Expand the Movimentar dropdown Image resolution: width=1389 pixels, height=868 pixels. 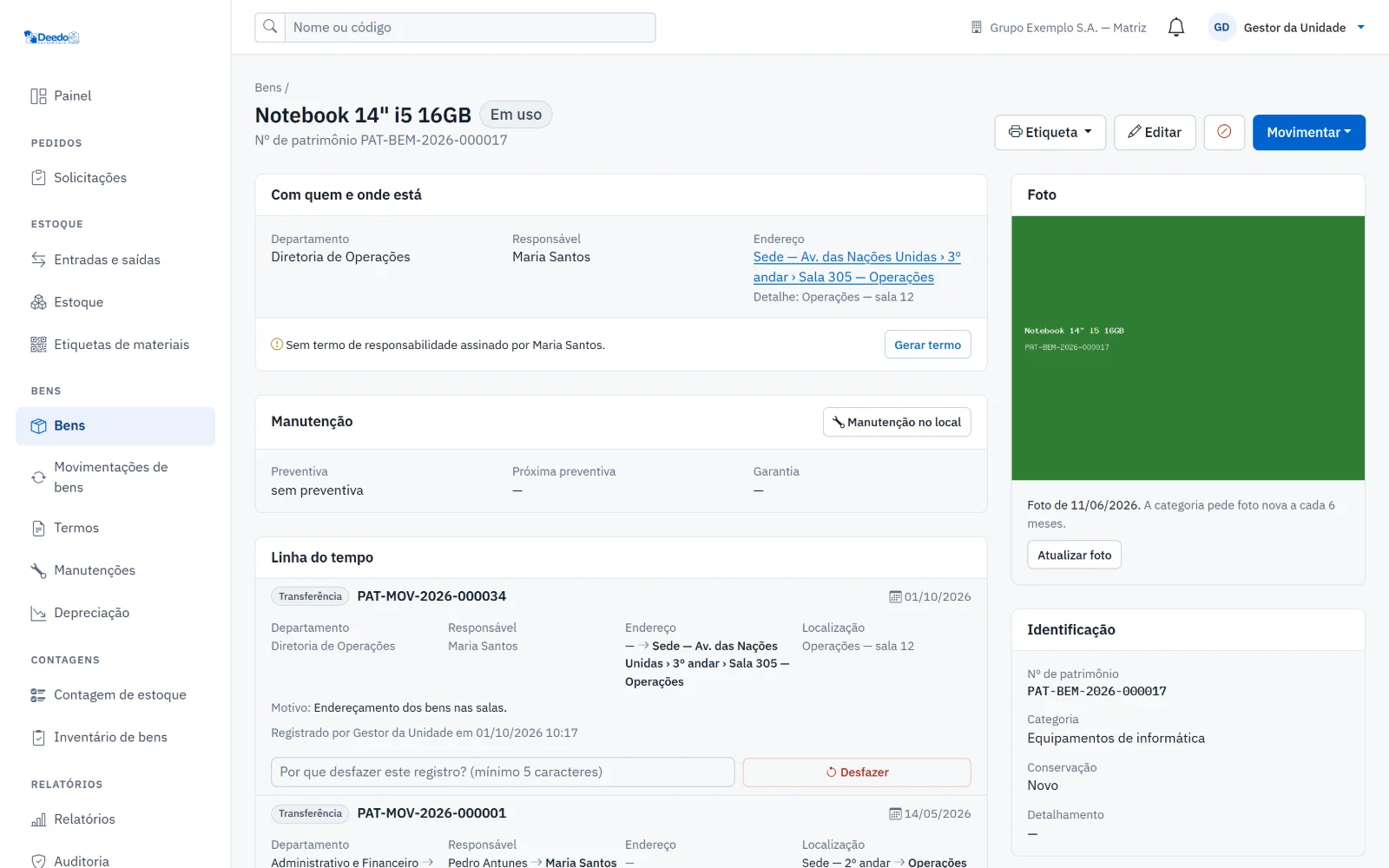pos(1308,132)
